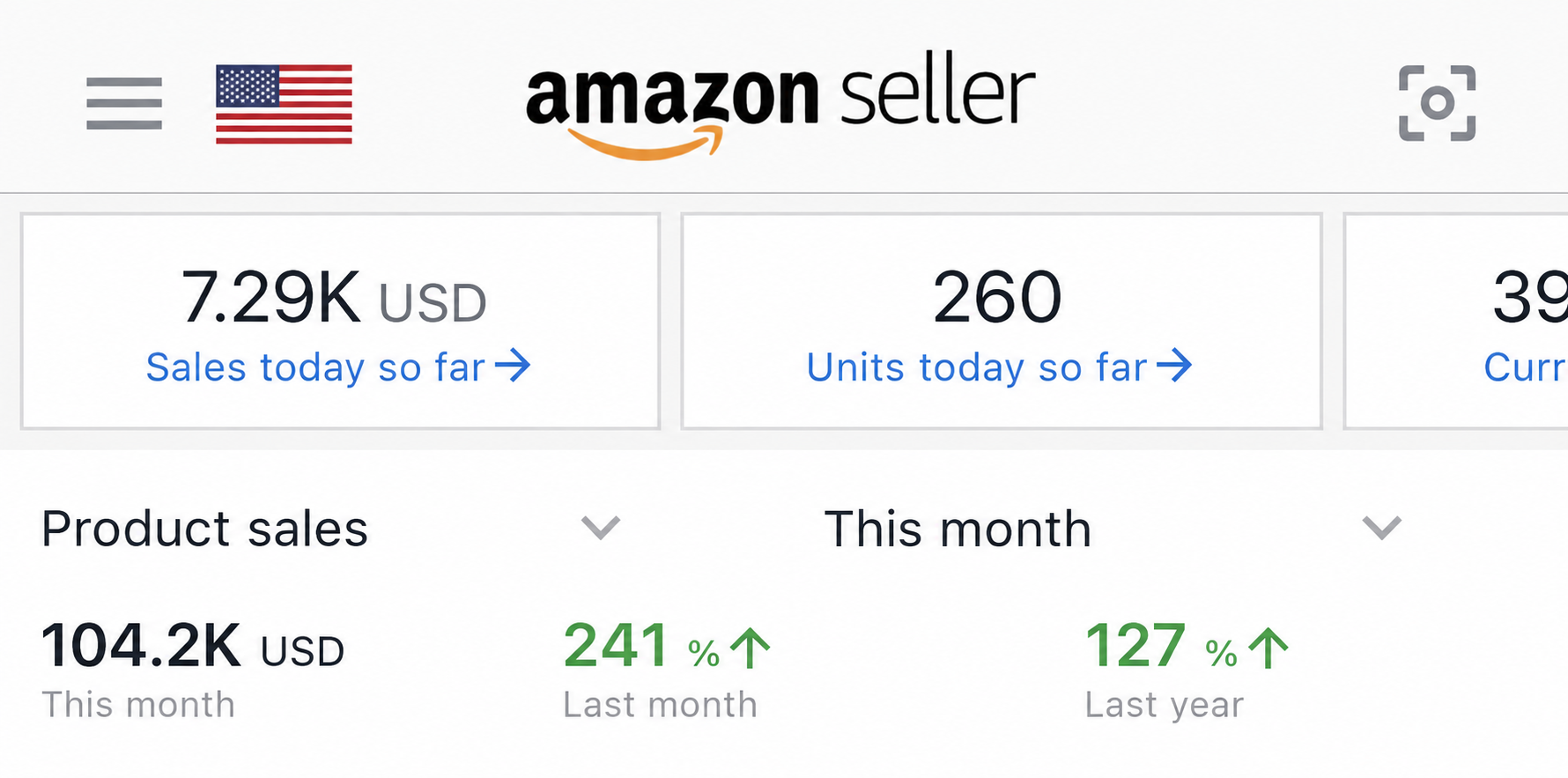Image resolution: width=1568 pixels, height=778 pixels.
Task: Click green up arrow beside 127 %
Action: [1268, 648]
